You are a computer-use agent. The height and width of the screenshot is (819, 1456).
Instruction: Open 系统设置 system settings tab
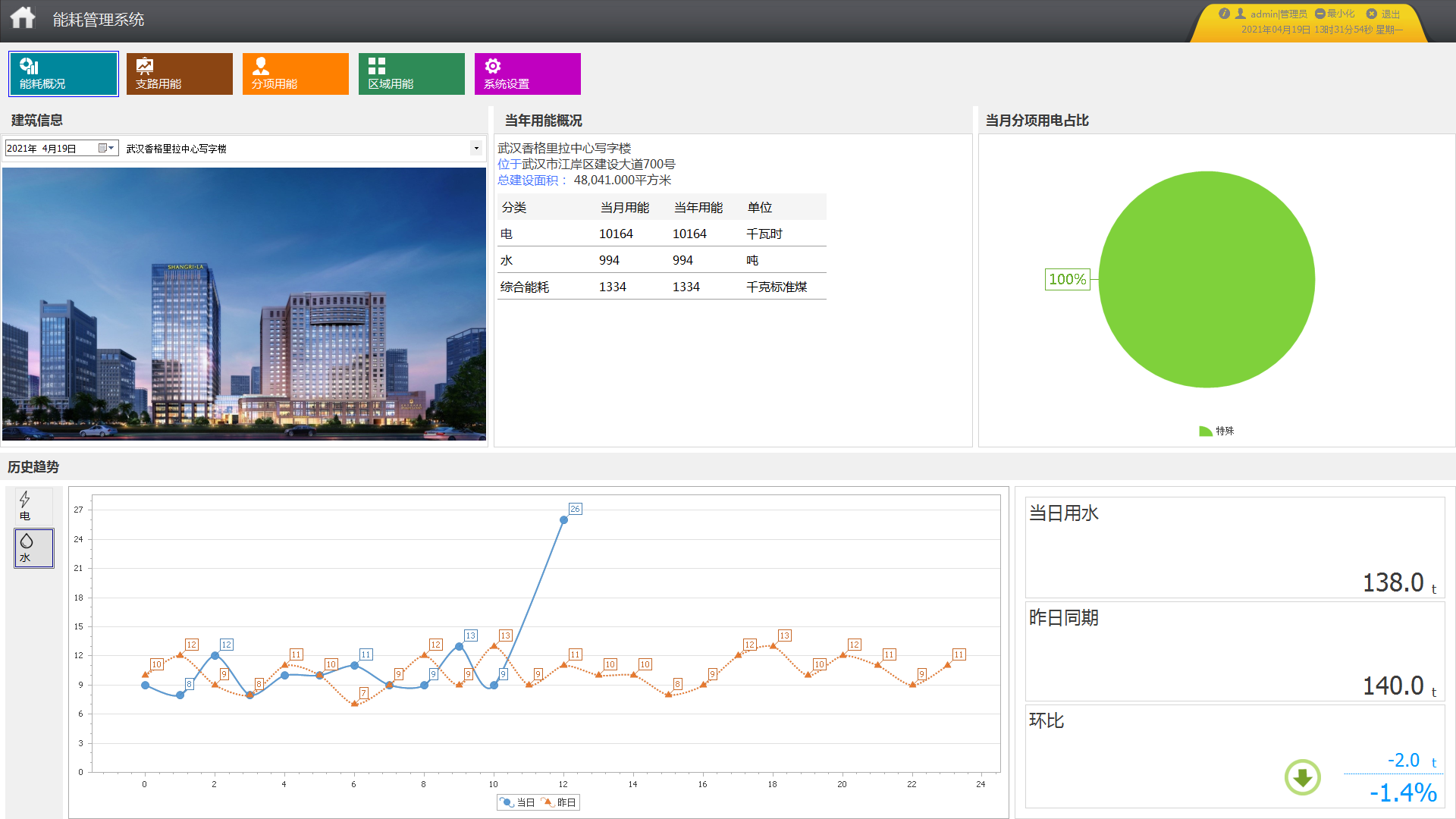(x=528, y=74)
